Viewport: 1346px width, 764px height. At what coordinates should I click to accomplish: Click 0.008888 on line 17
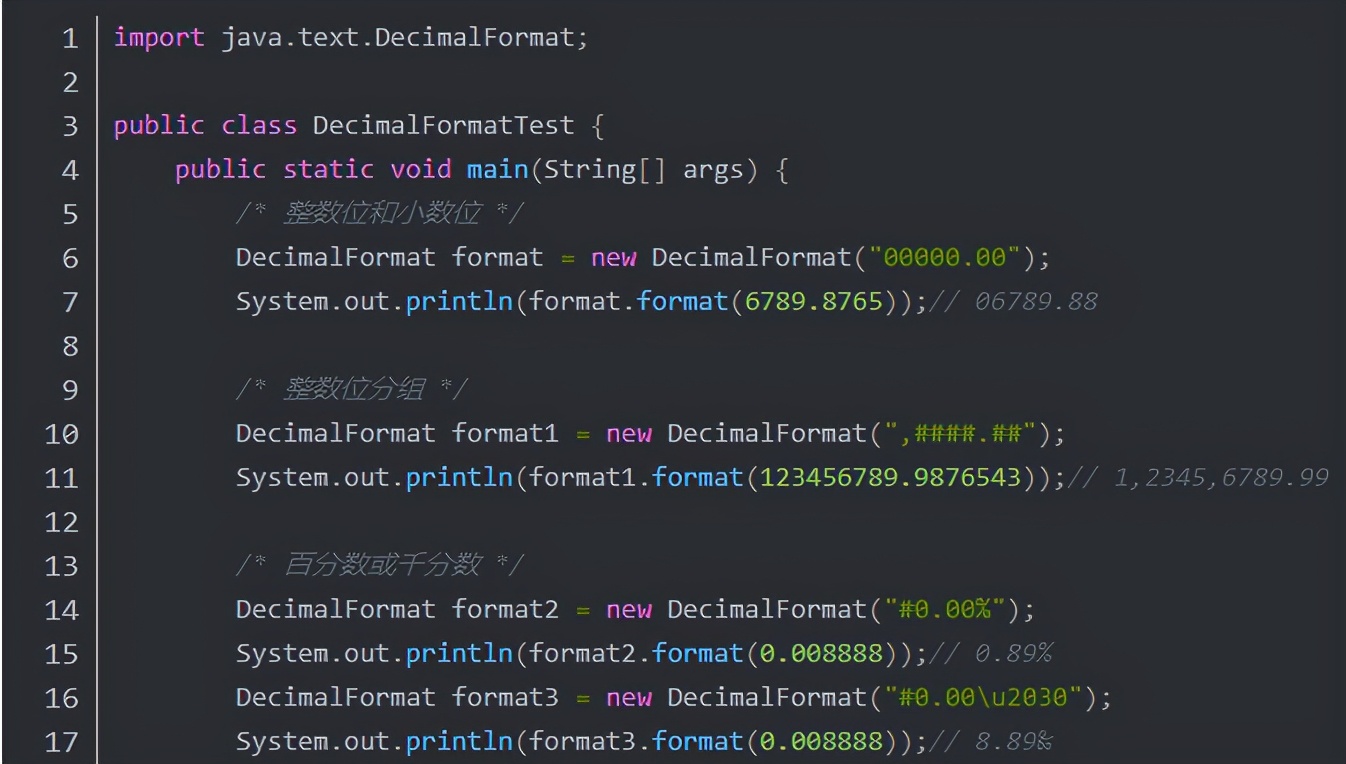(821, 742)
